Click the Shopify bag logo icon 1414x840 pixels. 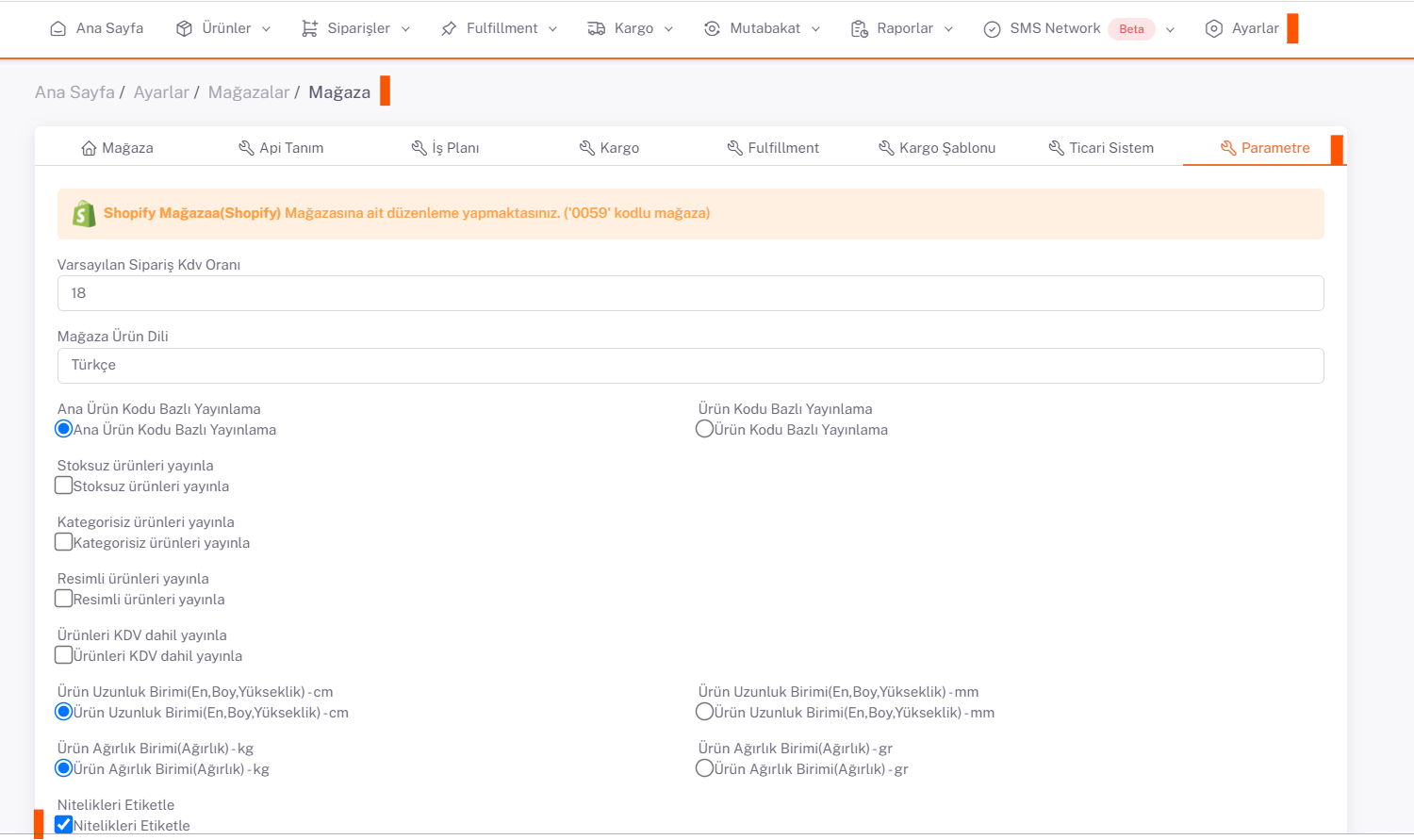pos(84,213)
